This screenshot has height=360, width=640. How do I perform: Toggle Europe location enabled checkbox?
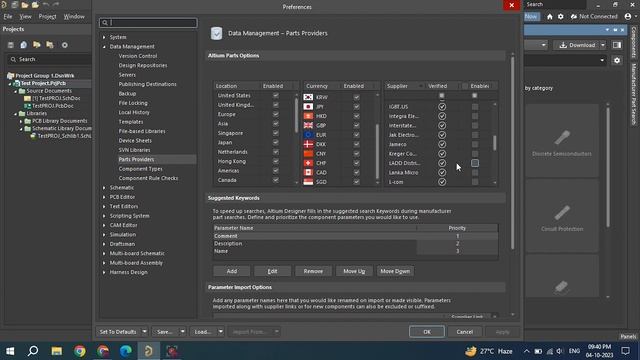[x=276, y=114]
